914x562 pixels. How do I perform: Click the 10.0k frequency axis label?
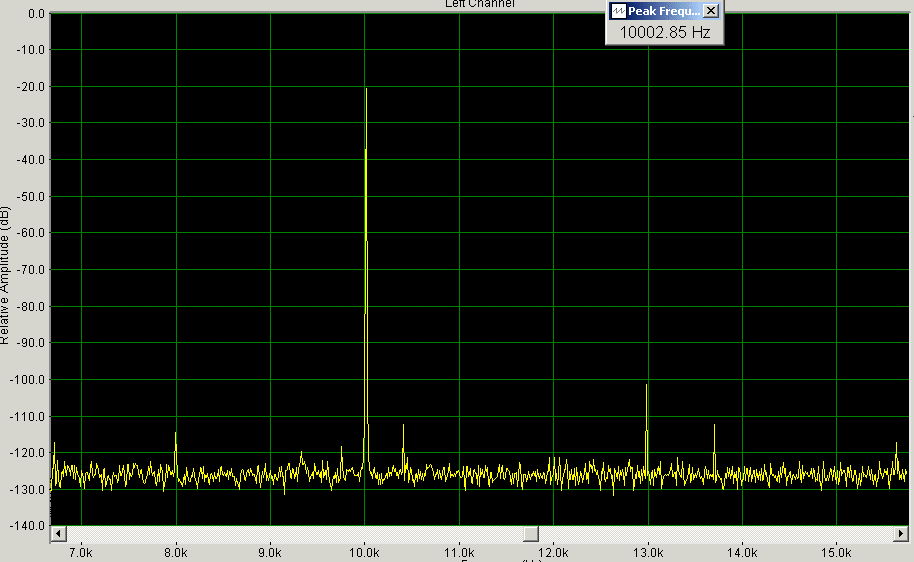point(364,551)
